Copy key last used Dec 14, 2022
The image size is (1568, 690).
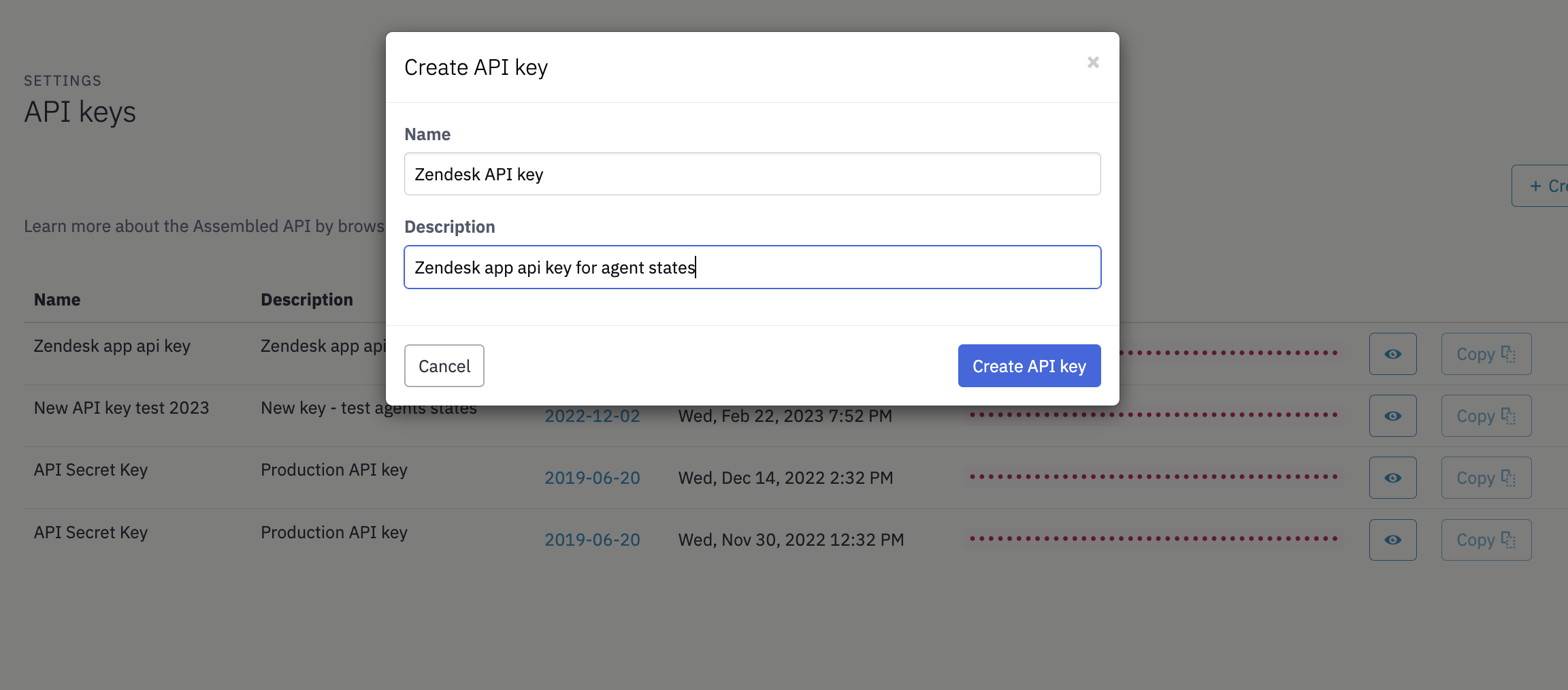click(x=1486, y=478)
